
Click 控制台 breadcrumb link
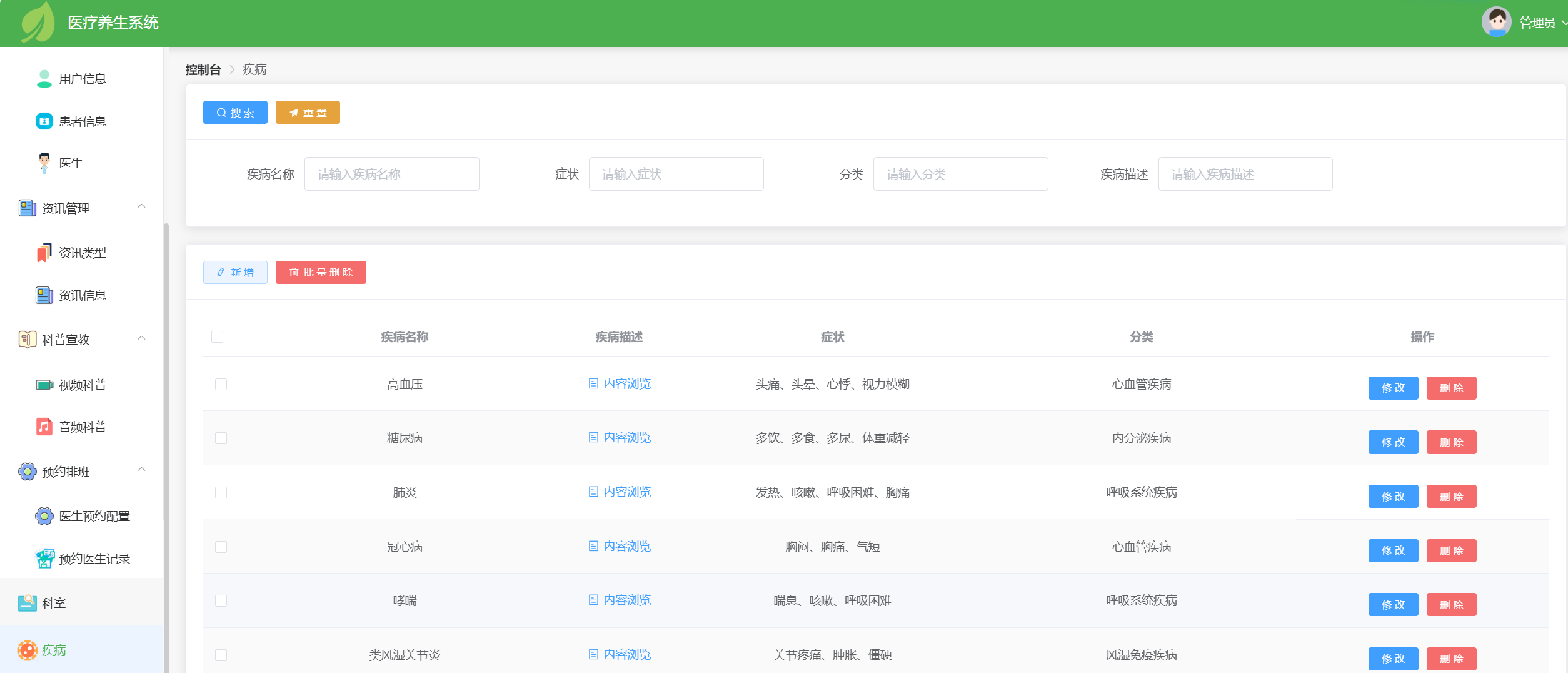[203, 69]
